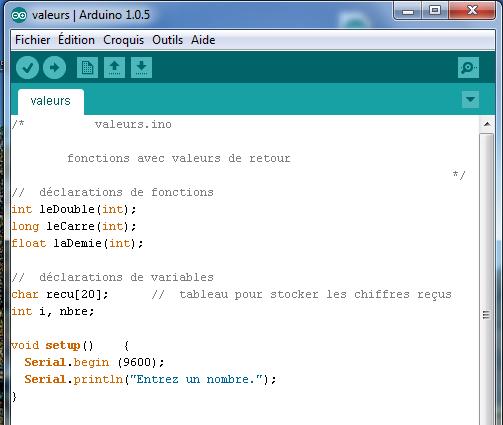Click the comment text 'valeurs.ino'
503x425 pixels.
[x=133, y=124]
